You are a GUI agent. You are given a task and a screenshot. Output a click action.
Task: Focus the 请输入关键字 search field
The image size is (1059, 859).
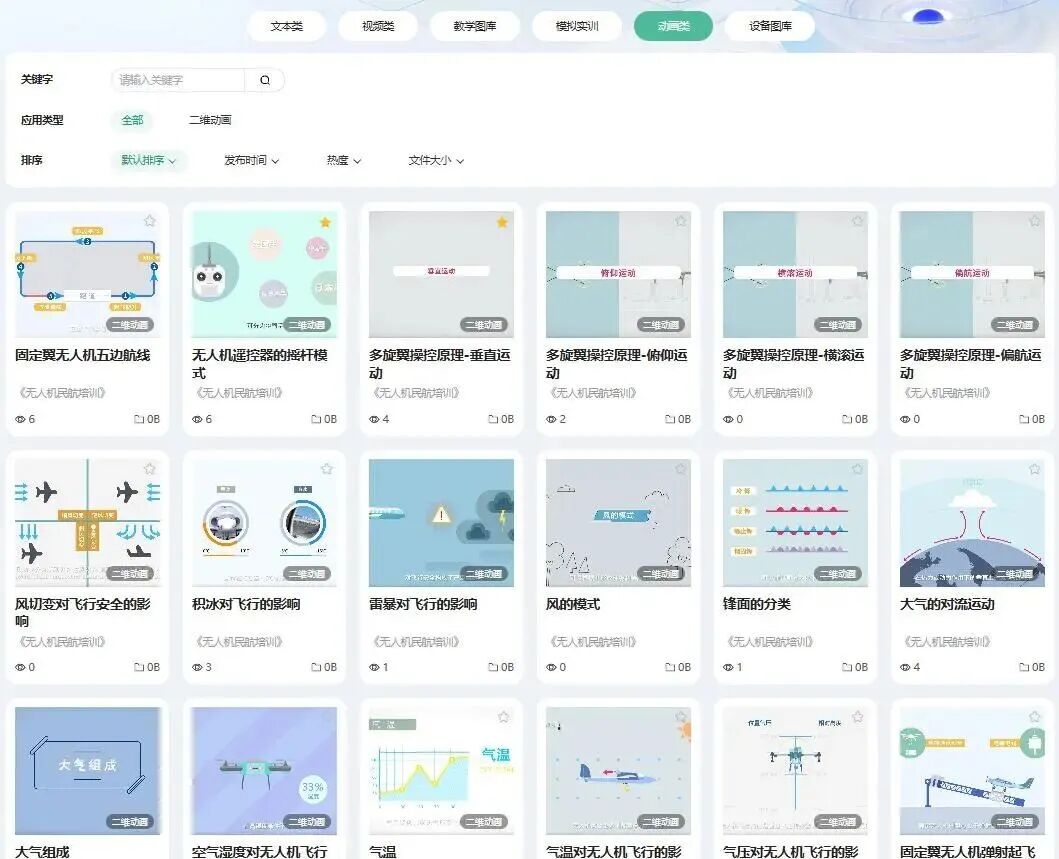[178, 80]
